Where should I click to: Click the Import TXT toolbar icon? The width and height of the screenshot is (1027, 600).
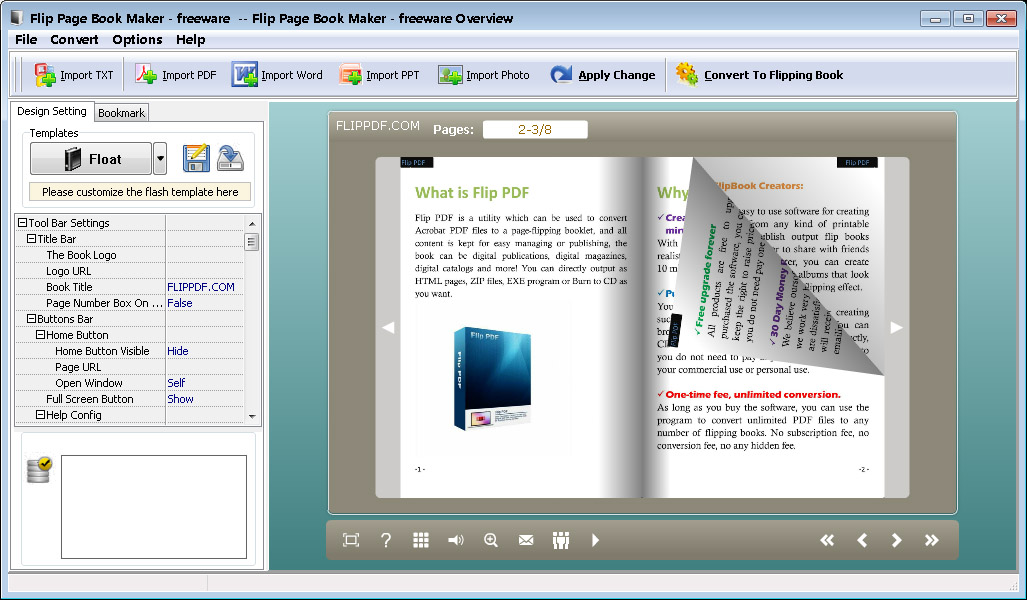44,74
